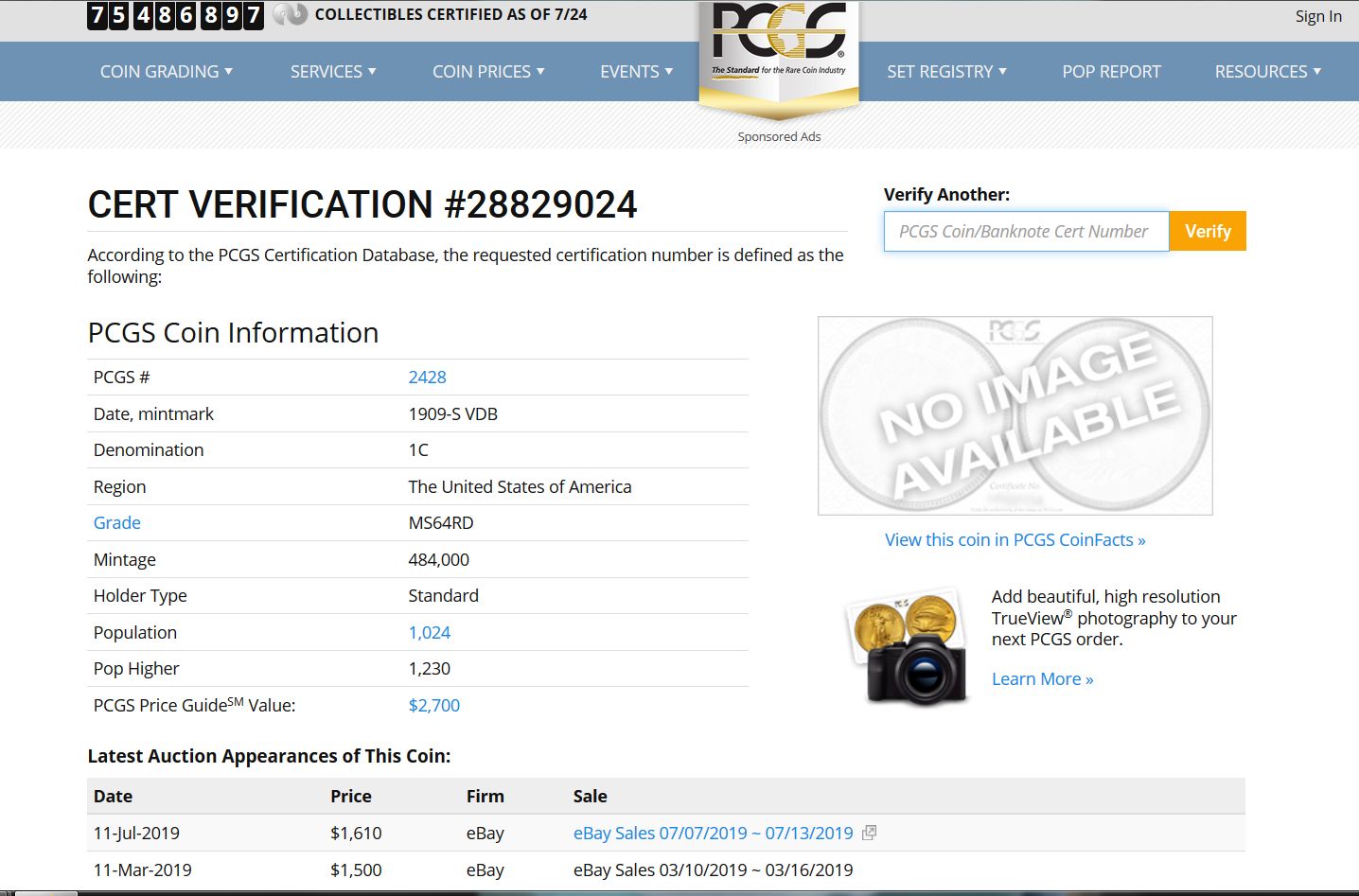The width and height of the screenshot is (1359, 896).
Task: Click the external link icon beside eBay sale
Action: [x=869, y=833]
